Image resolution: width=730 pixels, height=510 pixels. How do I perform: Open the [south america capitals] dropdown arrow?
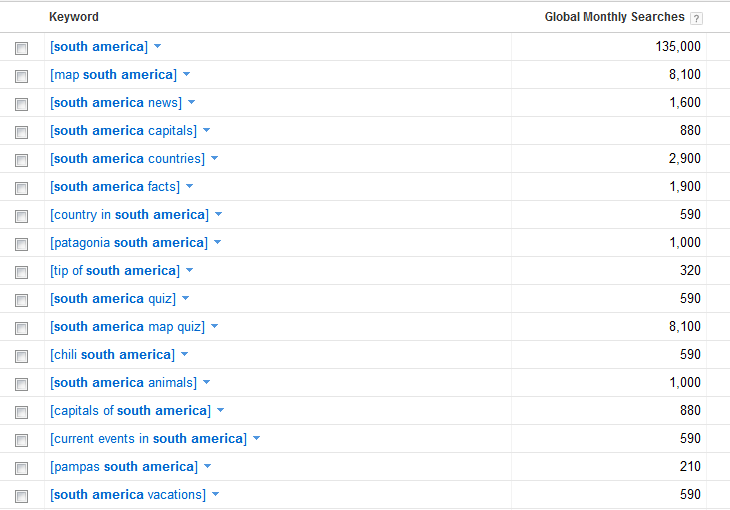(x=207, y=130)
